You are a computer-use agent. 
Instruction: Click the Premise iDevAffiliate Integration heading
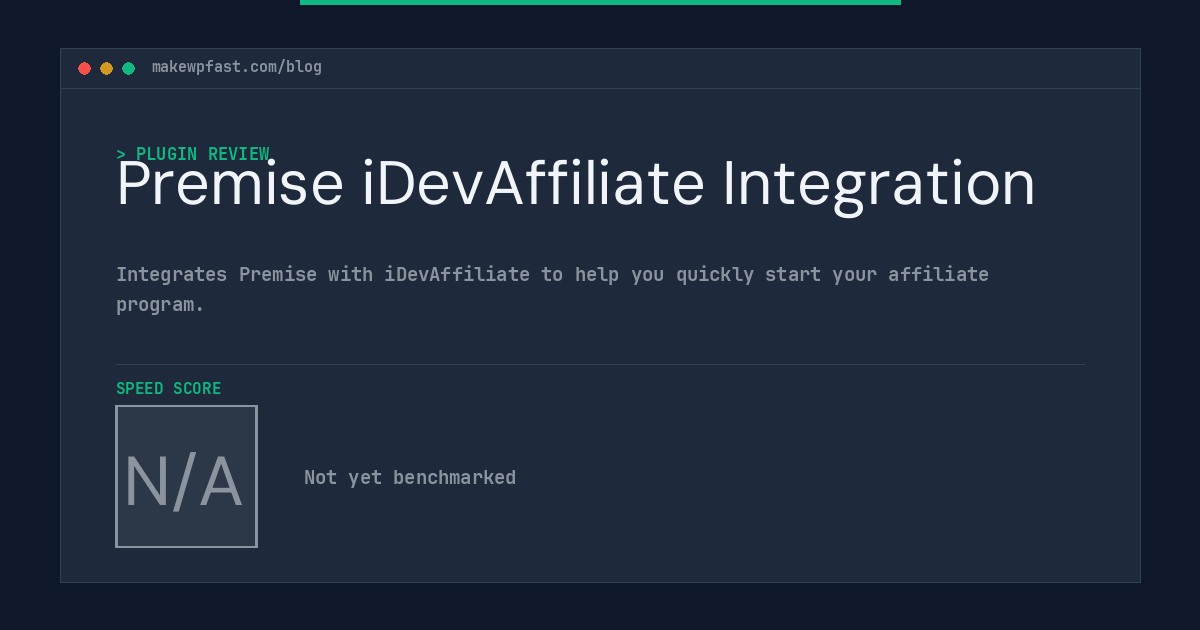click(576, 184)
